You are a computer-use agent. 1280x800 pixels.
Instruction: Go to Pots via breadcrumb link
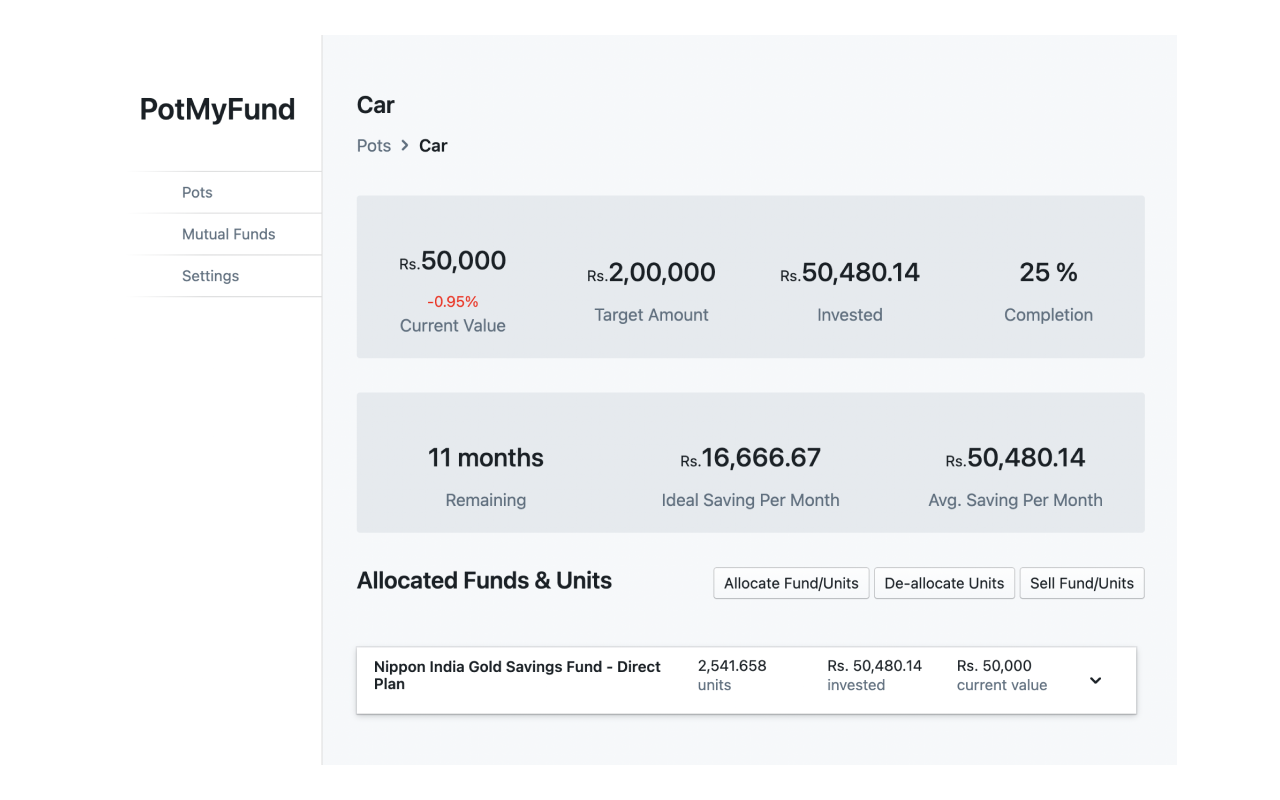(374, 146)
